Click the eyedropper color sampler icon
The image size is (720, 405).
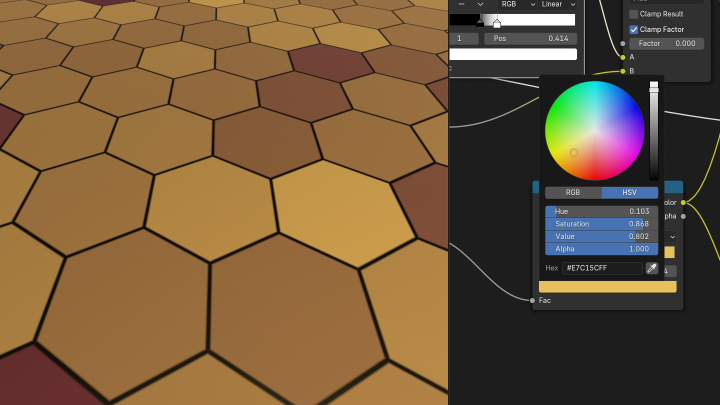[x=651, y=268]
